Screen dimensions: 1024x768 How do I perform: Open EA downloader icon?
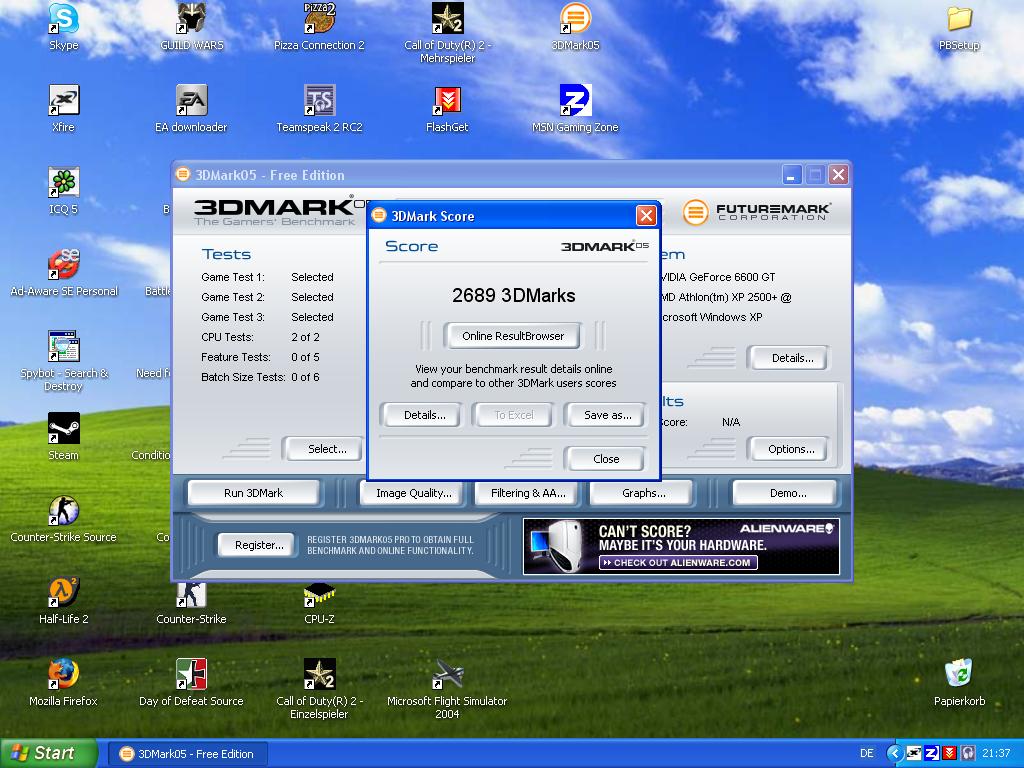[191, 101]
